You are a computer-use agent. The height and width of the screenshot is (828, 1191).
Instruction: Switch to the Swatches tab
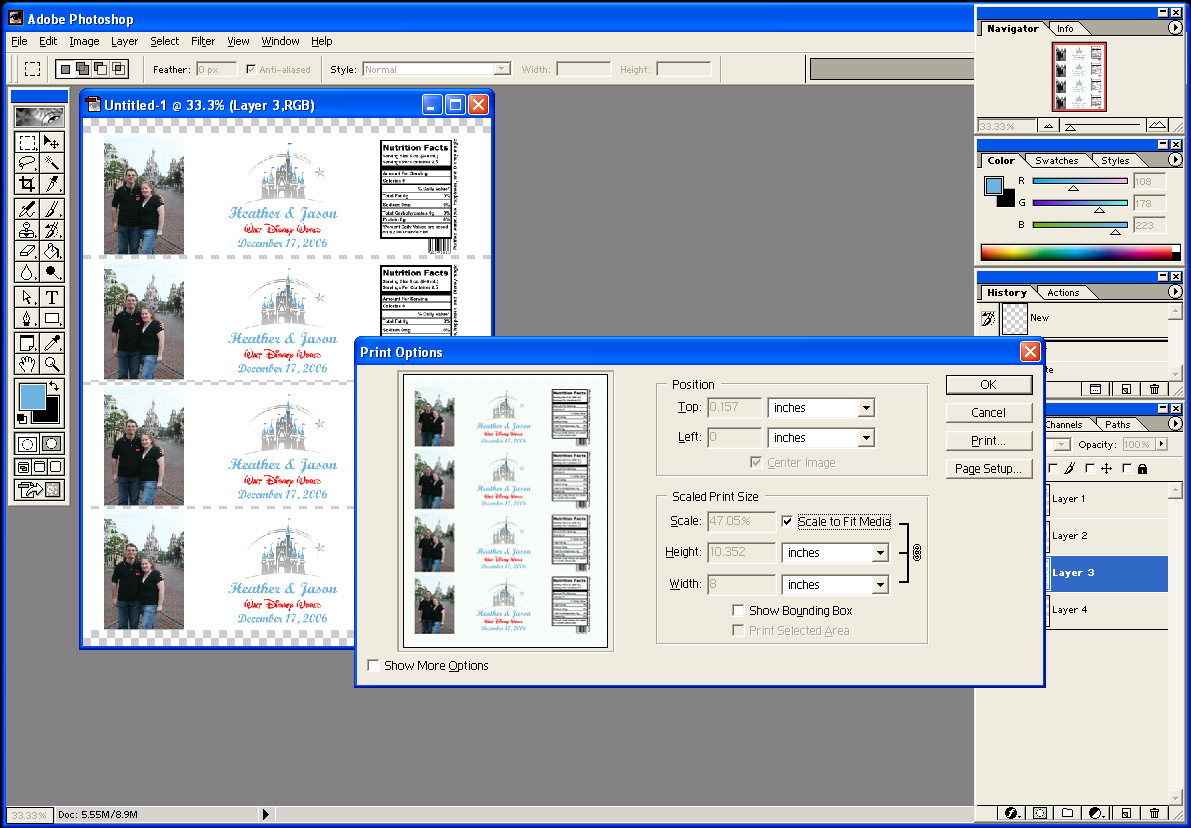coord(1056,160)
